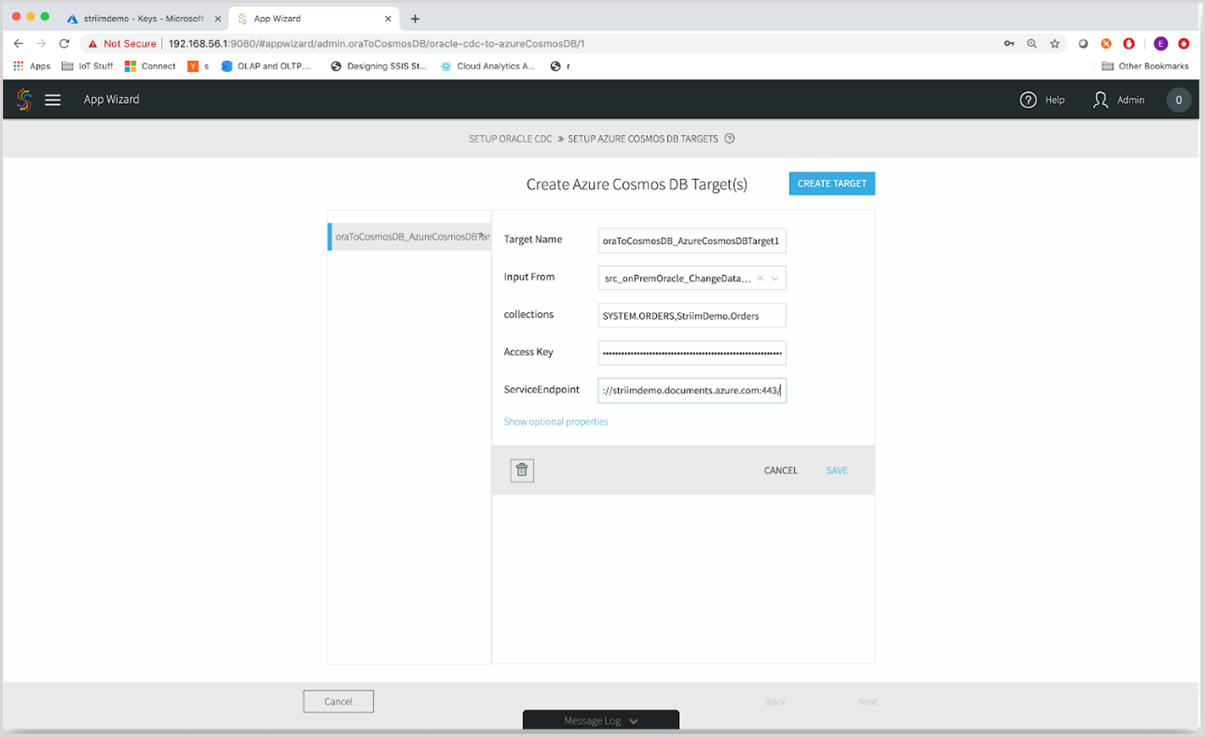This screenshot has width=1206, height=737.
Task: Delete the target using the trash icon
Action: click(x=521, y=469)
